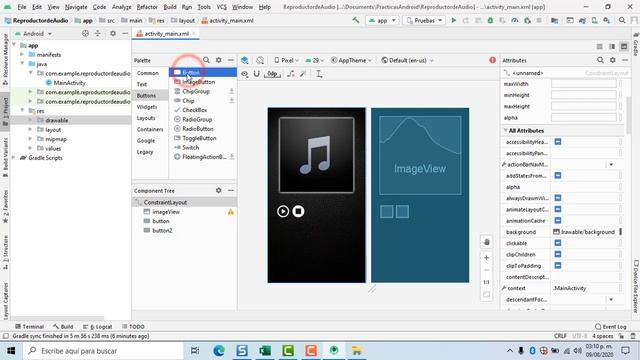Viewport: 640px width, 360px height.
Task: Open the Android project view dropdown
Action: click(33, 33)
